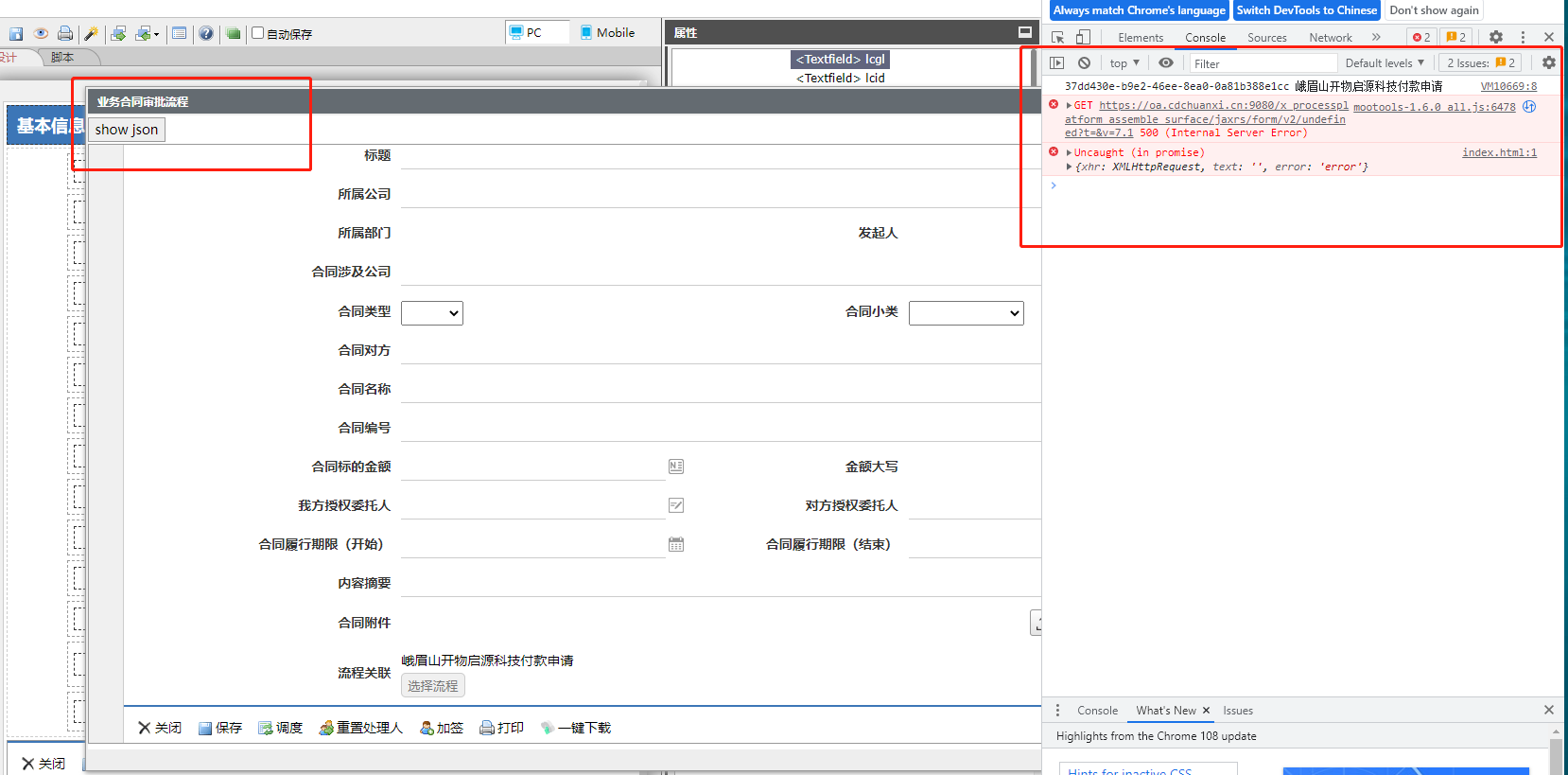Screen dimensions: 1568x775
Task: Click the help question mark icon
Action: (x=206, y=34)
